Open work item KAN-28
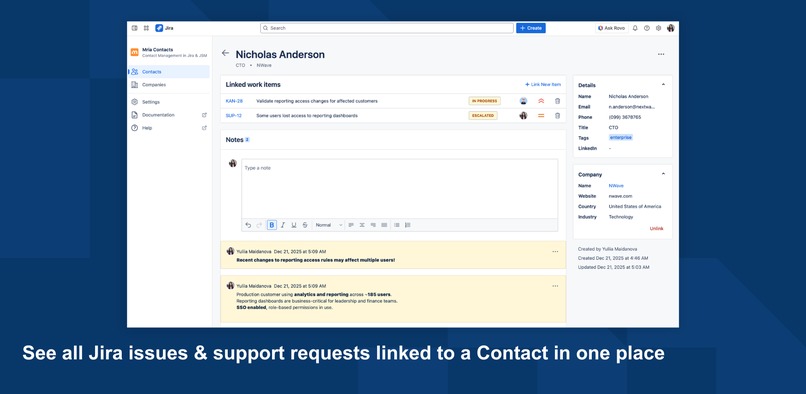 (234, 101)
